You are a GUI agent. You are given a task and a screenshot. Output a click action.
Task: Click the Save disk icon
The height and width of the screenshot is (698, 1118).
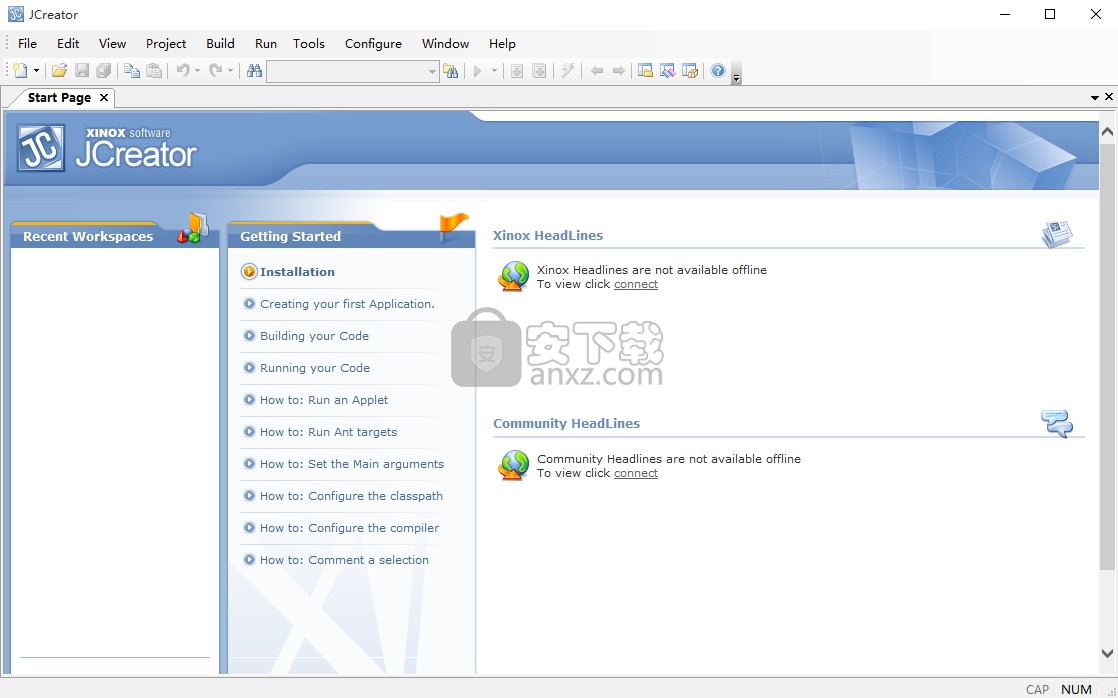(x=82, y=71)
